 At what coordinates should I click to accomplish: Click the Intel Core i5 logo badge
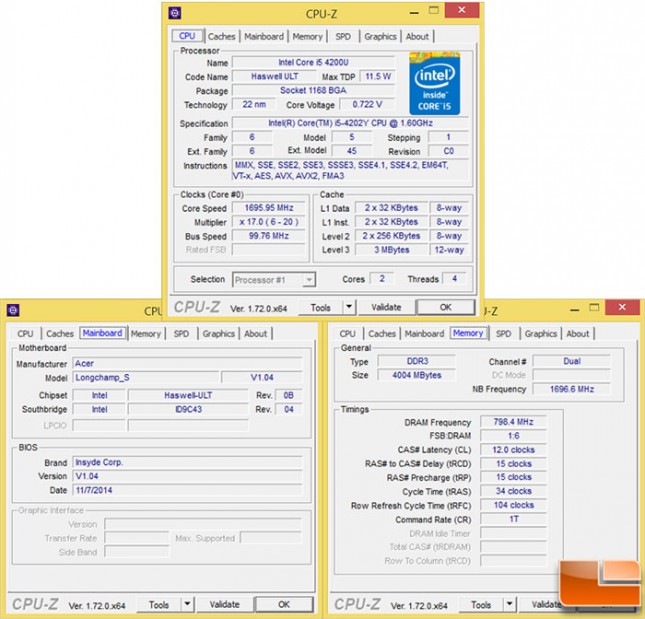pyautogui.click(x=434, y=83)
